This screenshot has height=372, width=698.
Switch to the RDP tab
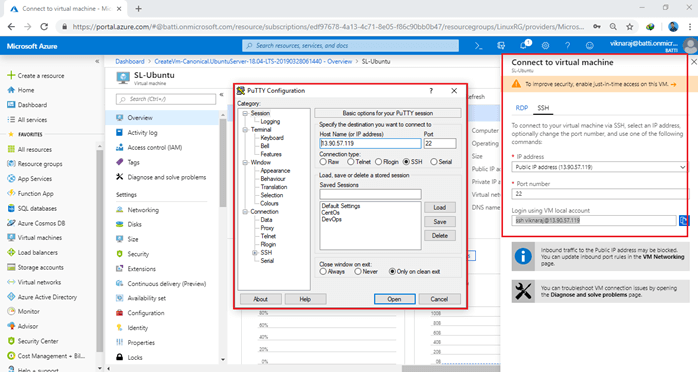(522, 108)
